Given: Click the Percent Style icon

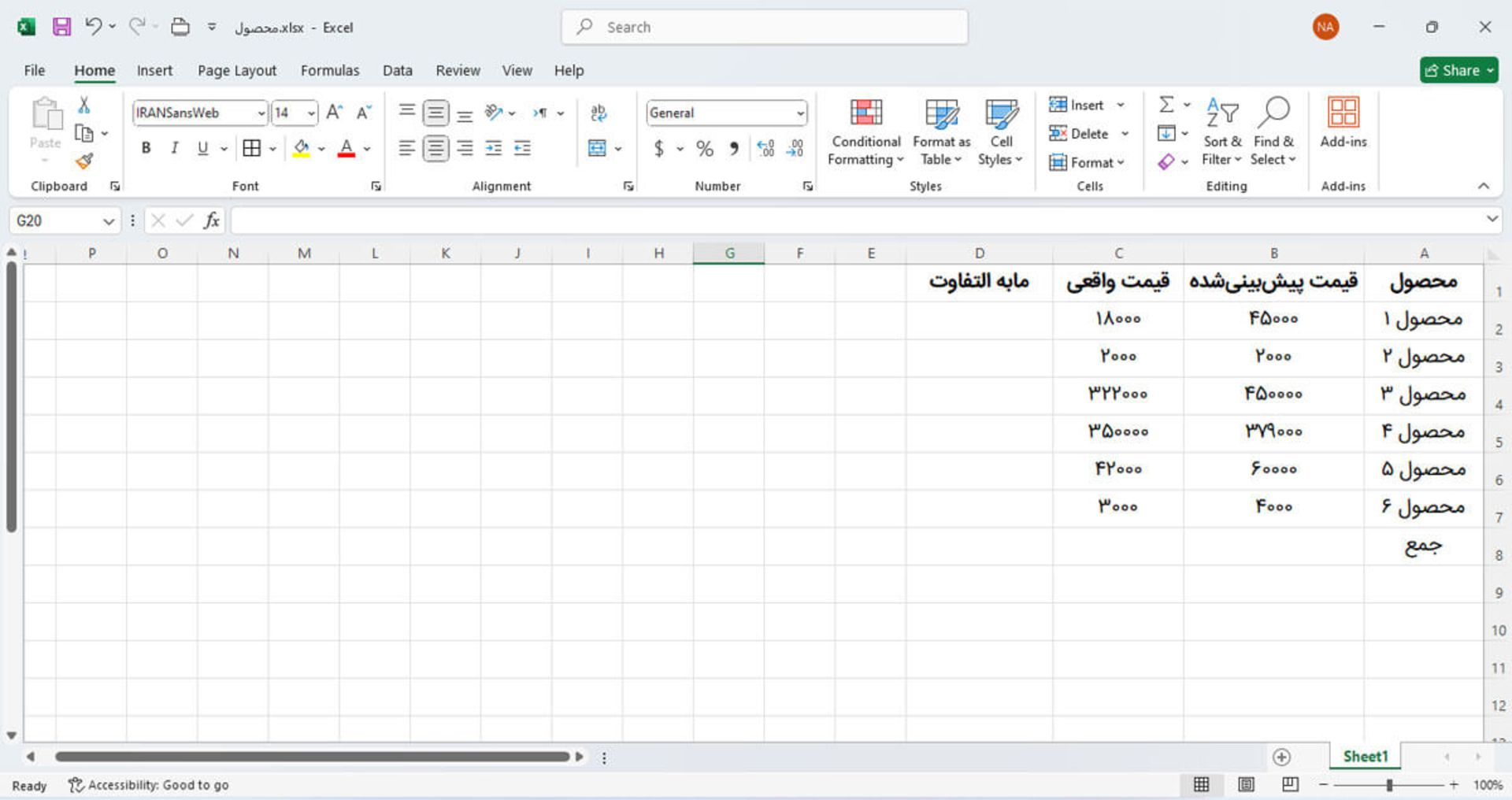Looking at the screenshot, I should point(704,147).
